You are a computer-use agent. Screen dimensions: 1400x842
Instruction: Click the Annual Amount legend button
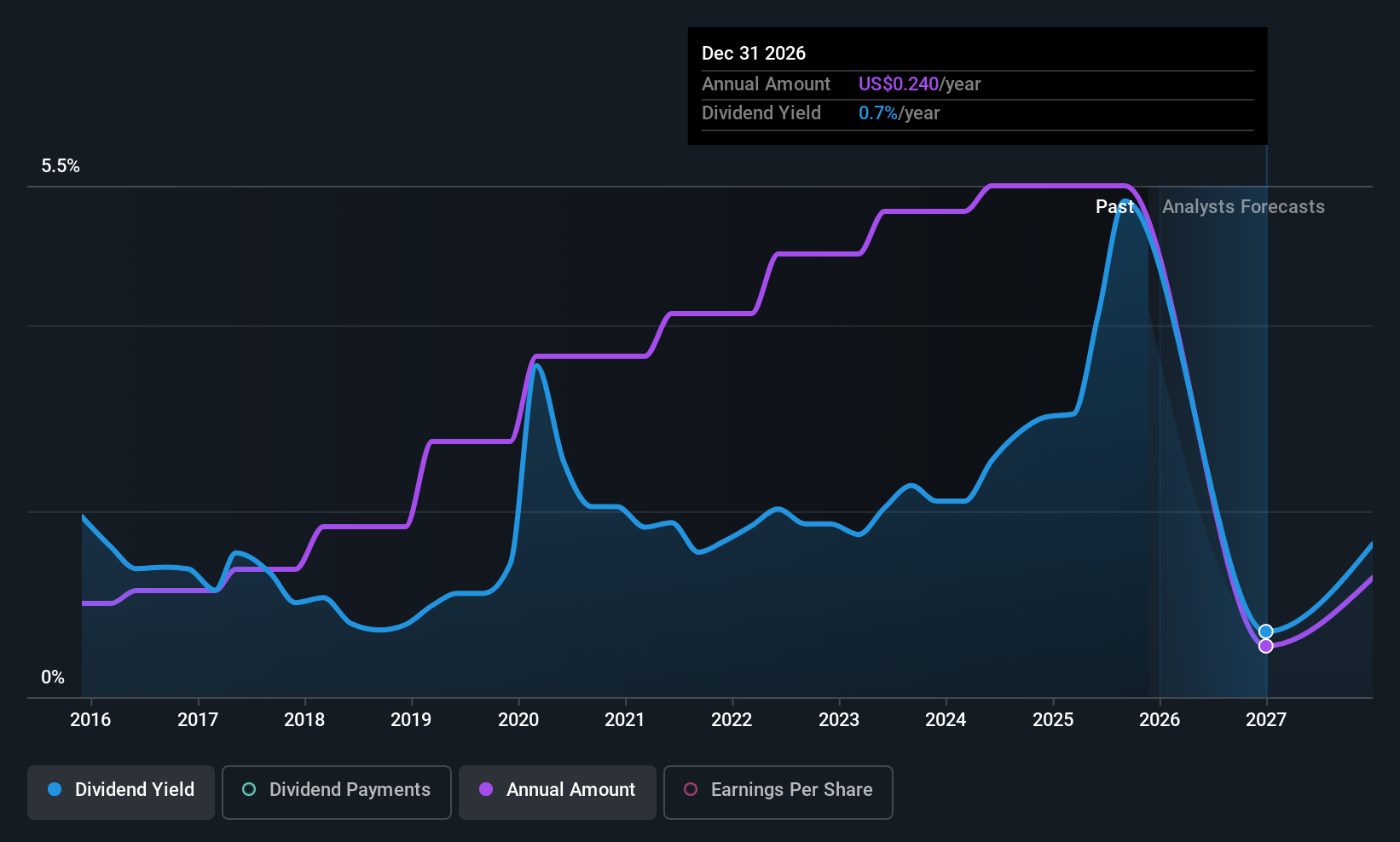point(557,792)
